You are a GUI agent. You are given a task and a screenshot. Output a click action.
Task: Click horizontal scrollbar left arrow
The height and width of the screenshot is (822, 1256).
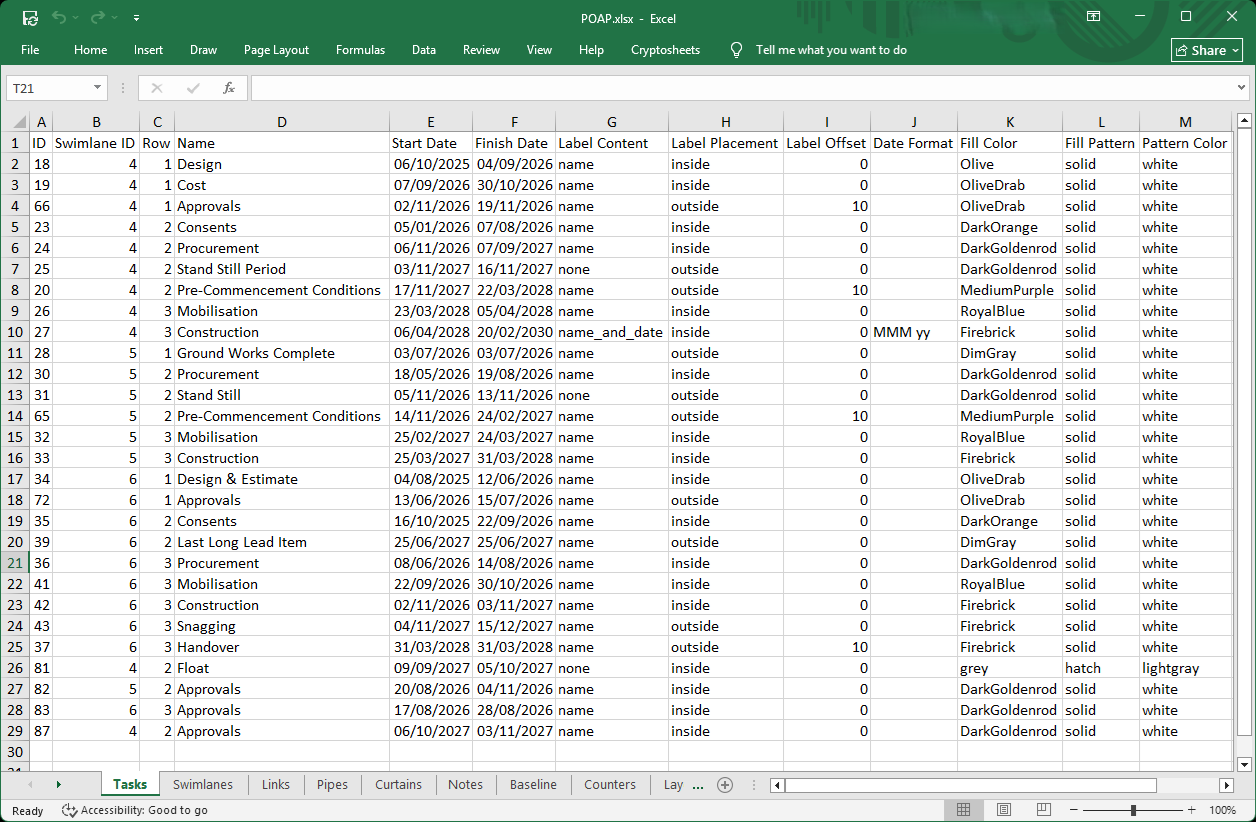(x=776, y=785)
